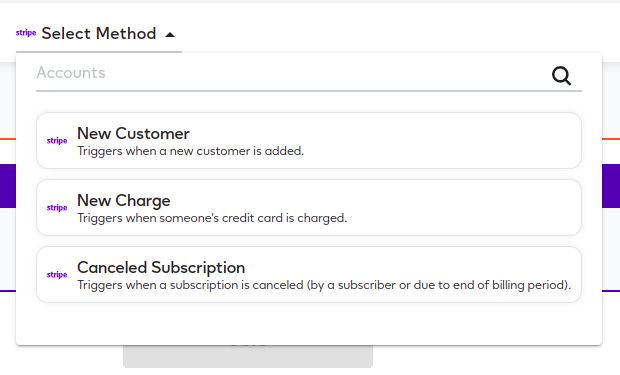Click the Stripe icon in New Charge row

pyautogui.click(x=57, y=208)
